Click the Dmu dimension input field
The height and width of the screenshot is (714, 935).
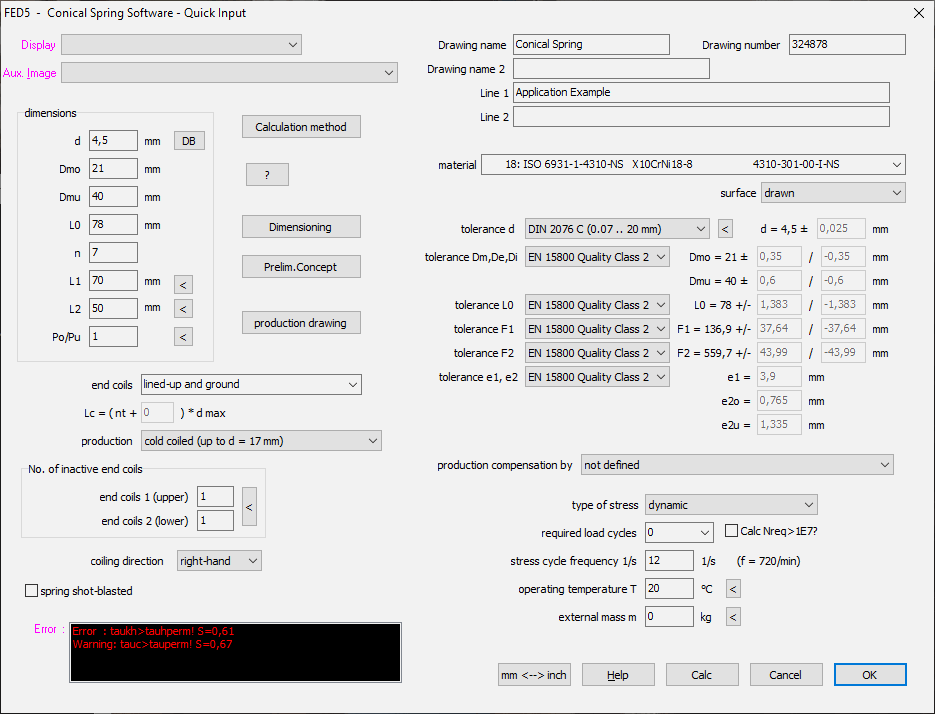click(x=113, y=197)
